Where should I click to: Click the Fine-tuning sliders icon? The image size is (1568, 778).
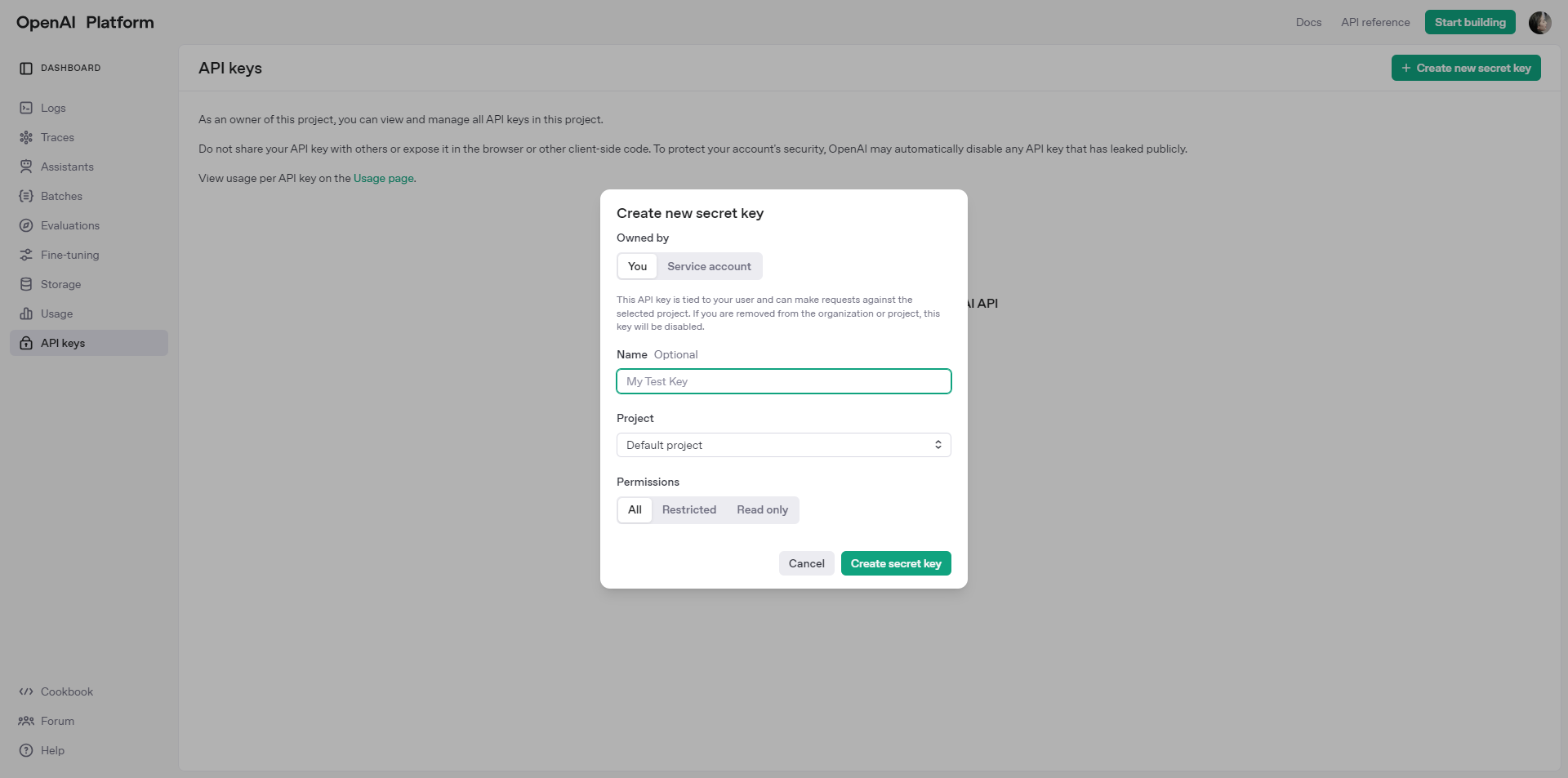pos(26,255)
